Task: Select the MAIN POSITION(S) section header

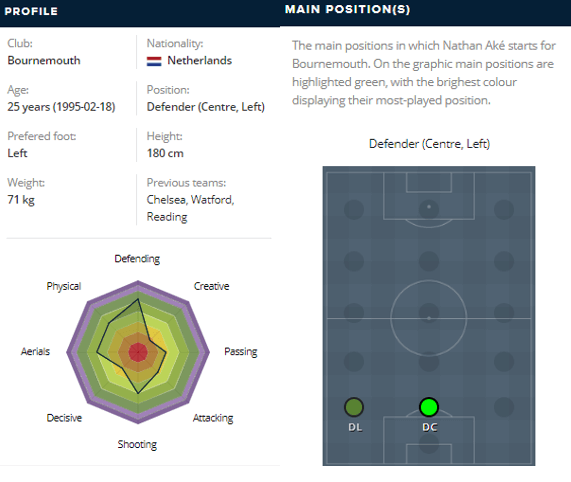Action: (347, 9)
